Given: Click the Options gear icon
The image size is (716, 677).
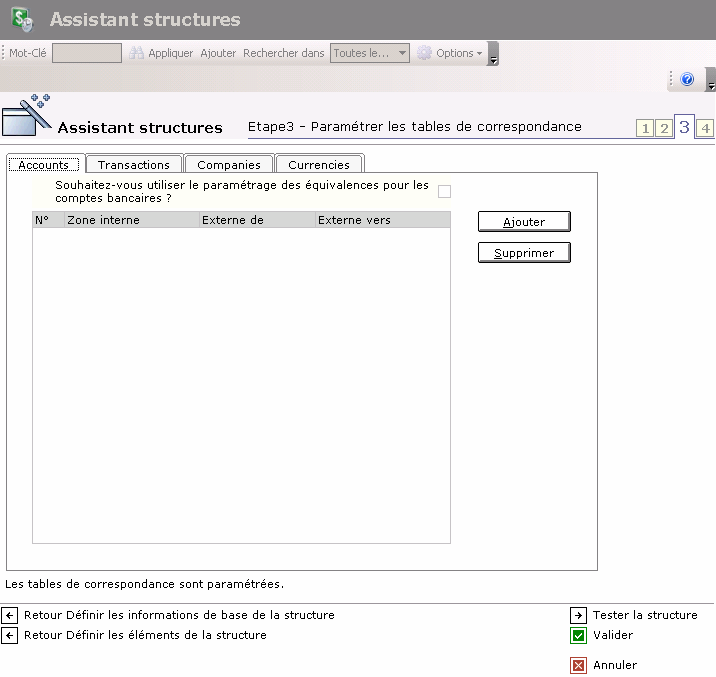Looking at the screenshot, I should pos(424,53).
